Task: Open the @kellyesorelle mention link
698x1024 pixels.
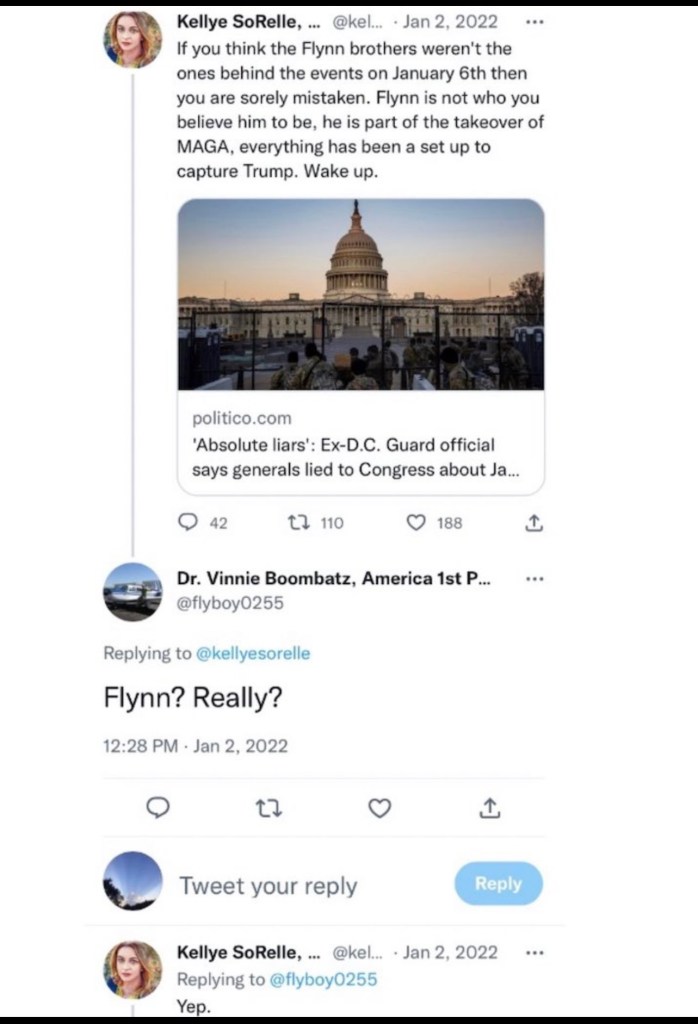Action: tap(253, 653)
